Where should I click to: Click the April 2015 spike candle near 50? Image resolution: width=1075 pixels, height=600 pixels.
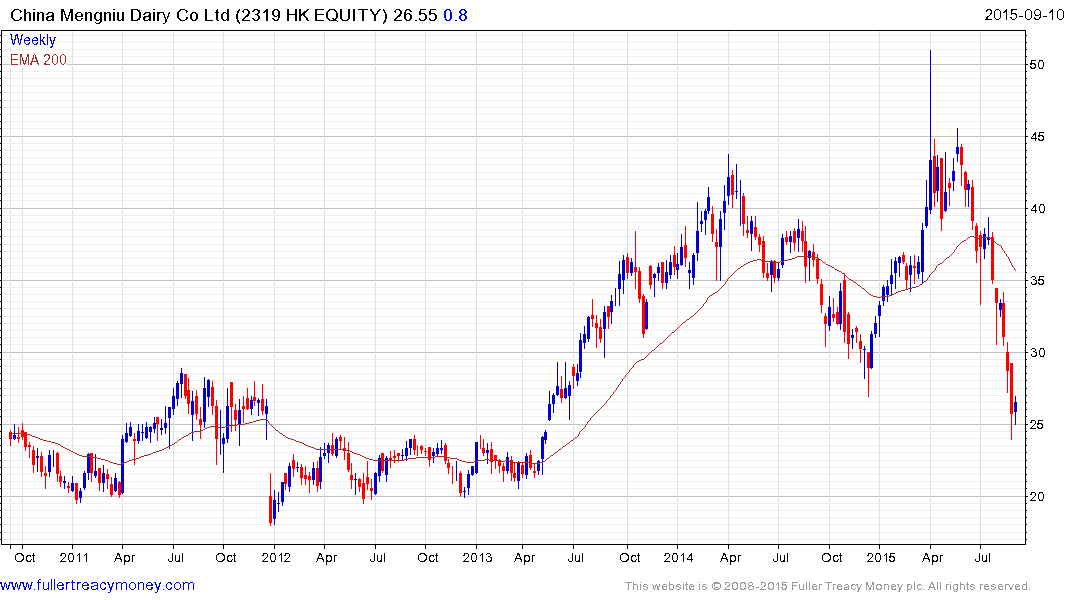click(930, 130)
